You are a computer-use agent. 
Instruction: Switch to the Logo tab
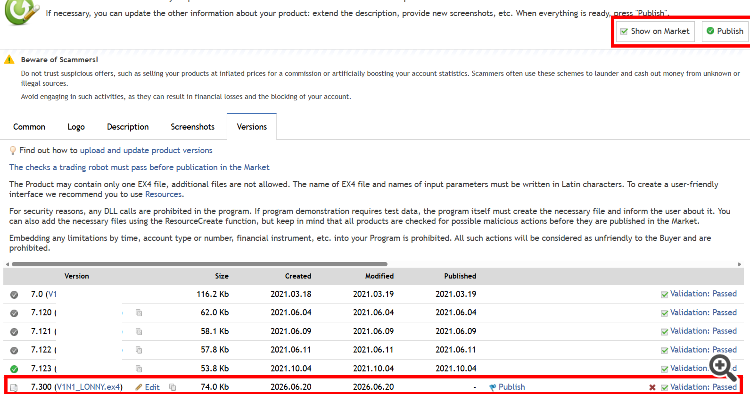[x=76, y=127]
